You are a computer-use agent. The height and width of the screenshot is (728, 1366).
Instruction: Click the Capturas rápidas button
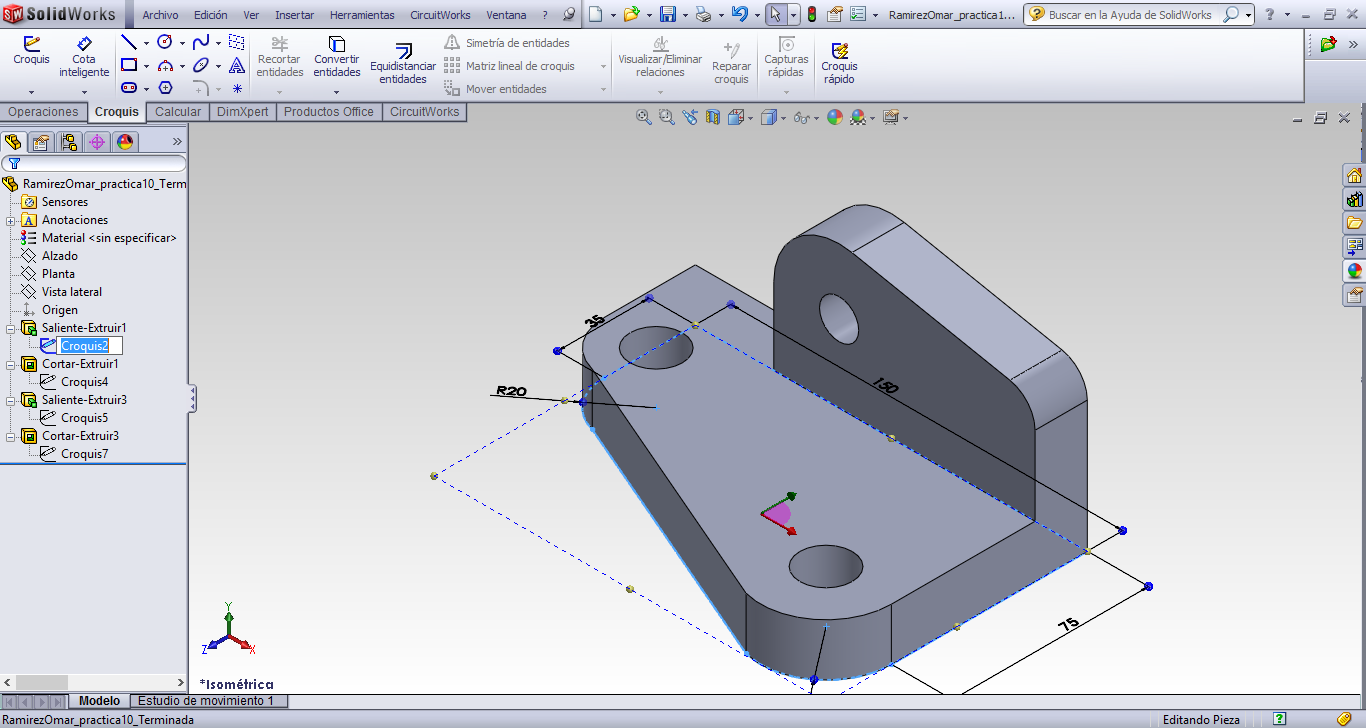coord(786,62)
